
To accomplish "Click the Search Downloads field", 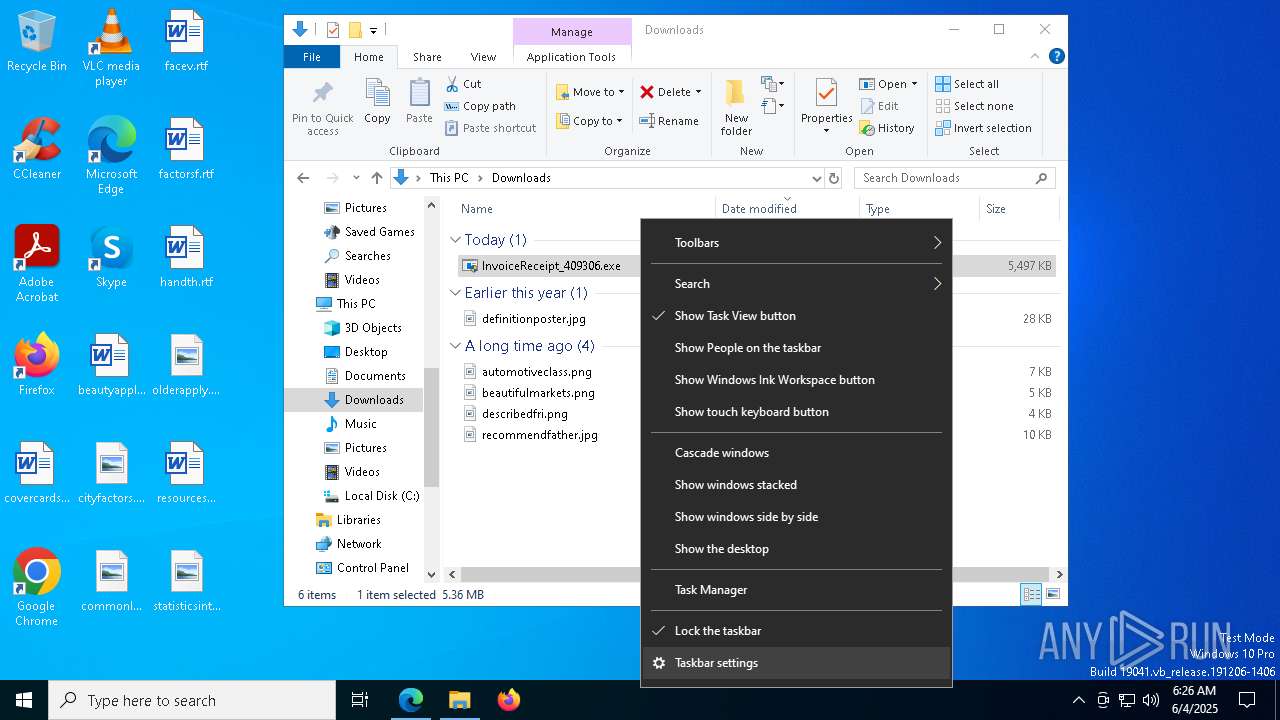I will coord(955,178).
